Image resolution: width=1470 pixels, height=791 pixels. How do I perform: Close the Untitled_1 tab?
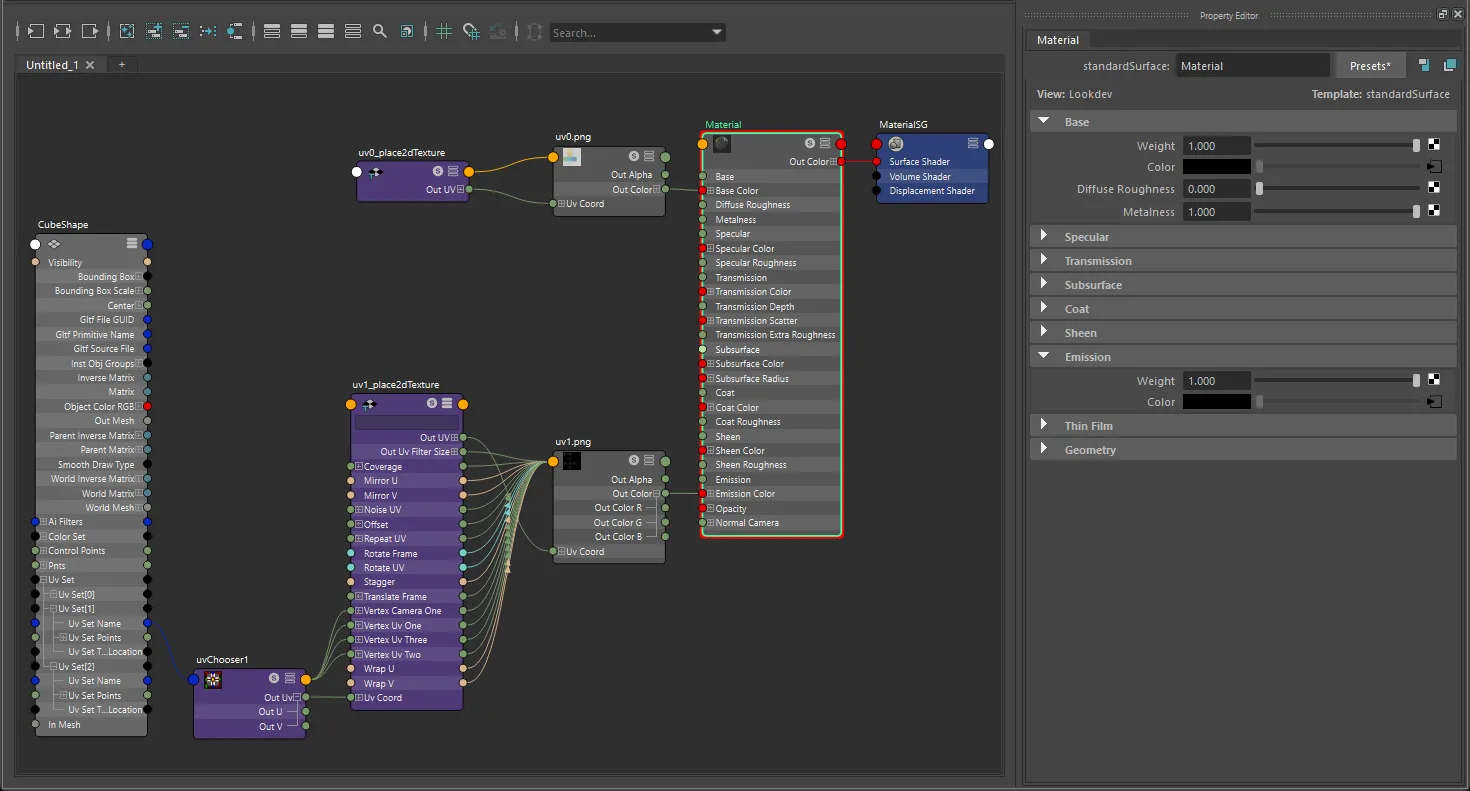[90, 65]
